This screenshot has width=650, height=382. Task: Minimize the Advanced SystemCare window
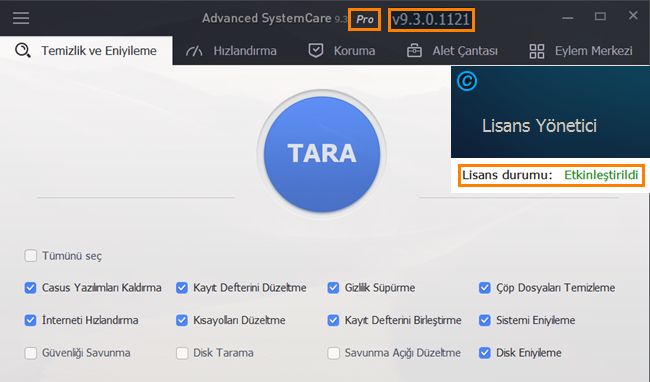pos(568,17)
